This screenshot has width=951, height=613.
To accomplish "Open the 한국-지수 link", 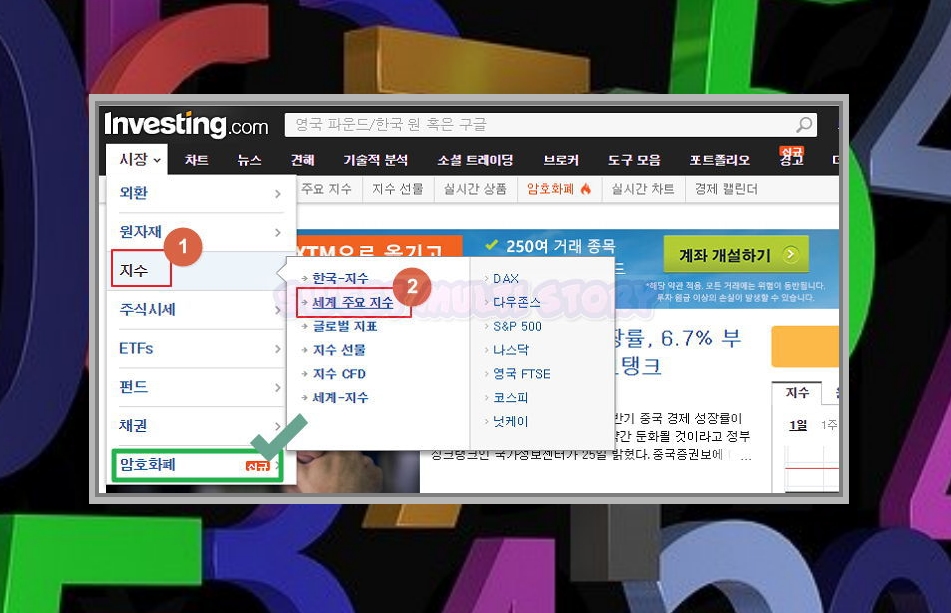I will 340,278.
